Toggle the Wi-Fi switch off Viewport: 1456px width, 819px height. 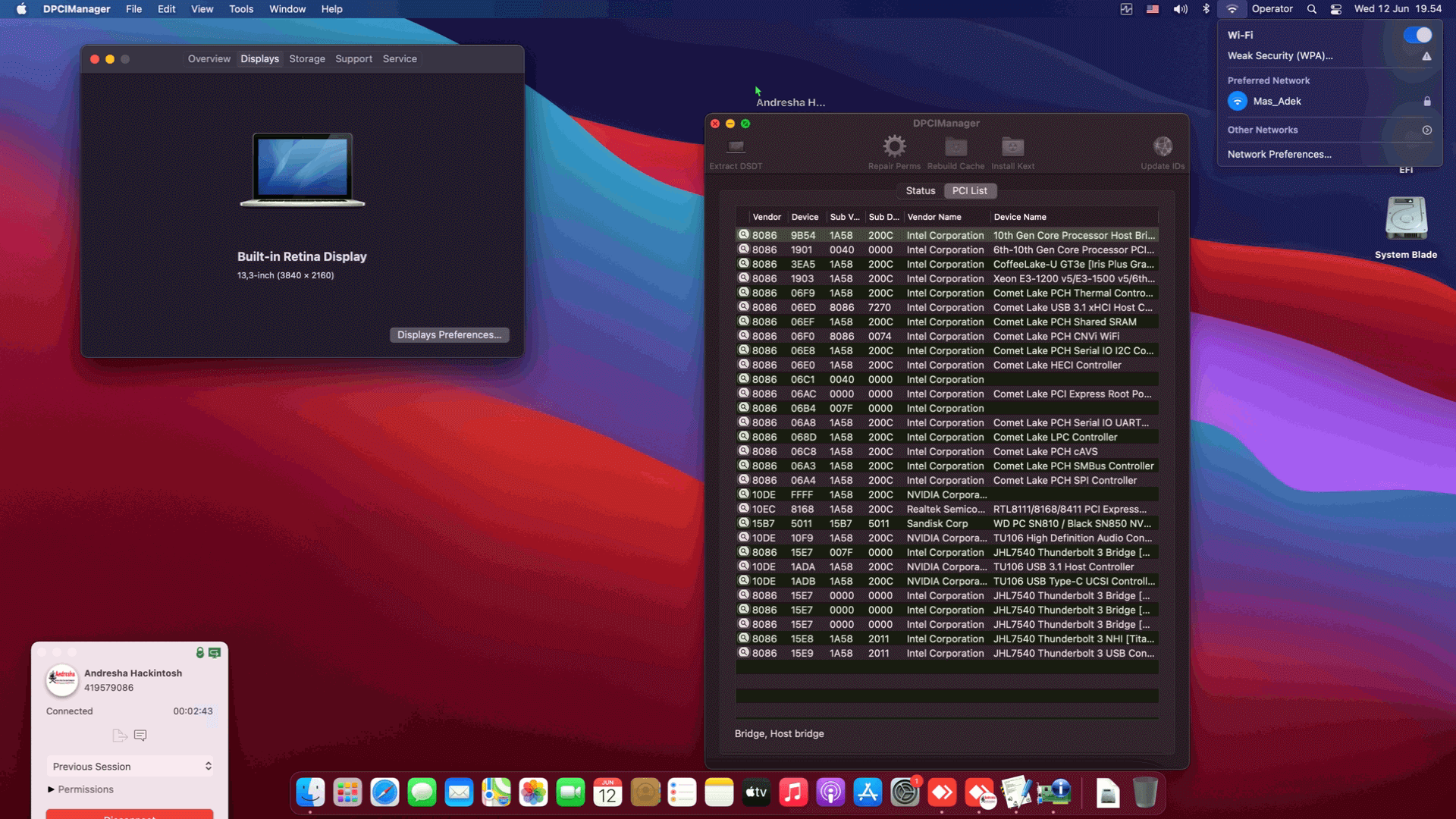tap(1417, 35)
